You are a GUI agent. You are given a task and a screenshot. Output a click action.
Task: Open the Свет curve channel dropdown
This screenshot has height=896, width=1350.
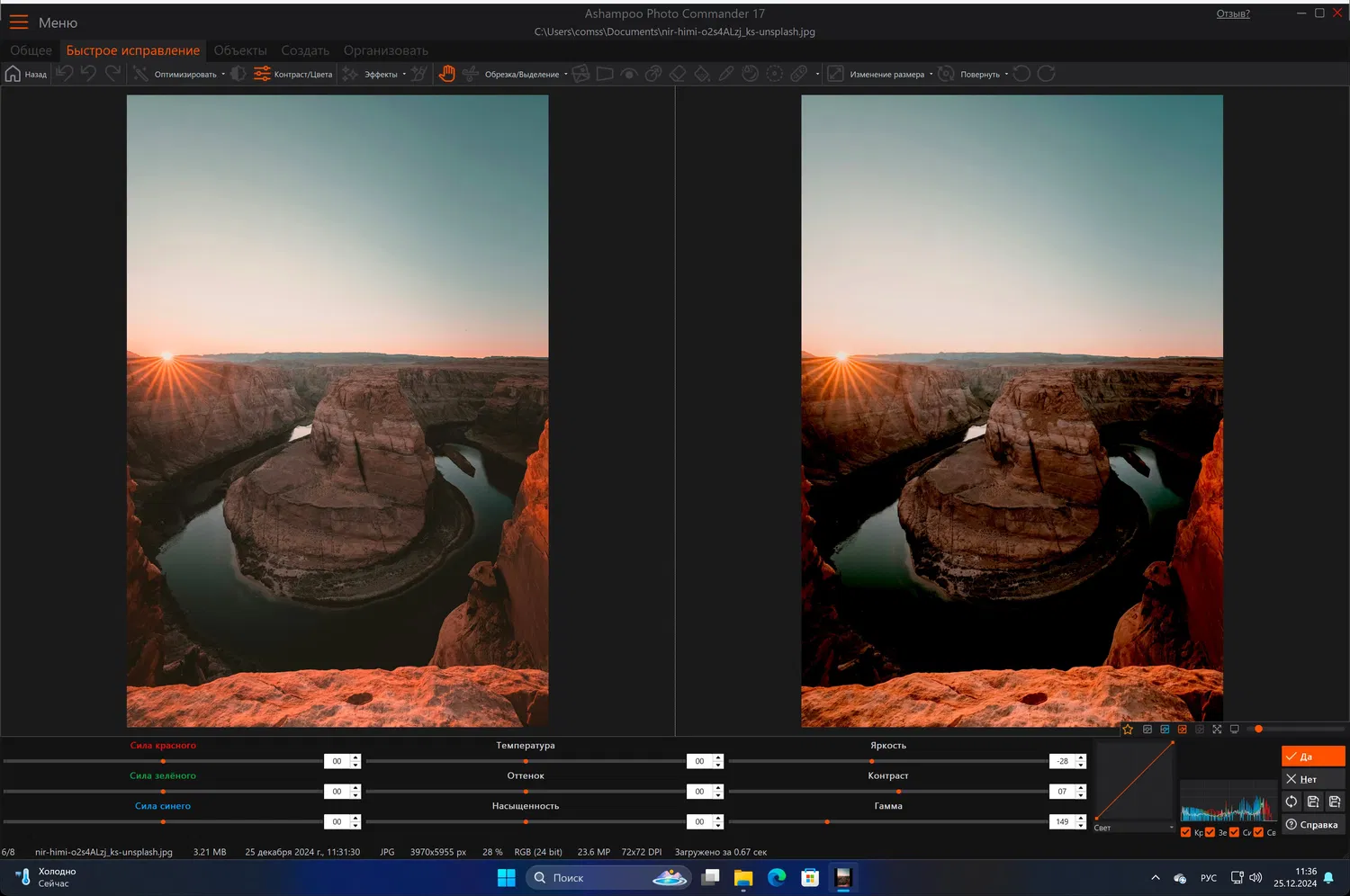pyautogui.click(x=1134, y=828)
